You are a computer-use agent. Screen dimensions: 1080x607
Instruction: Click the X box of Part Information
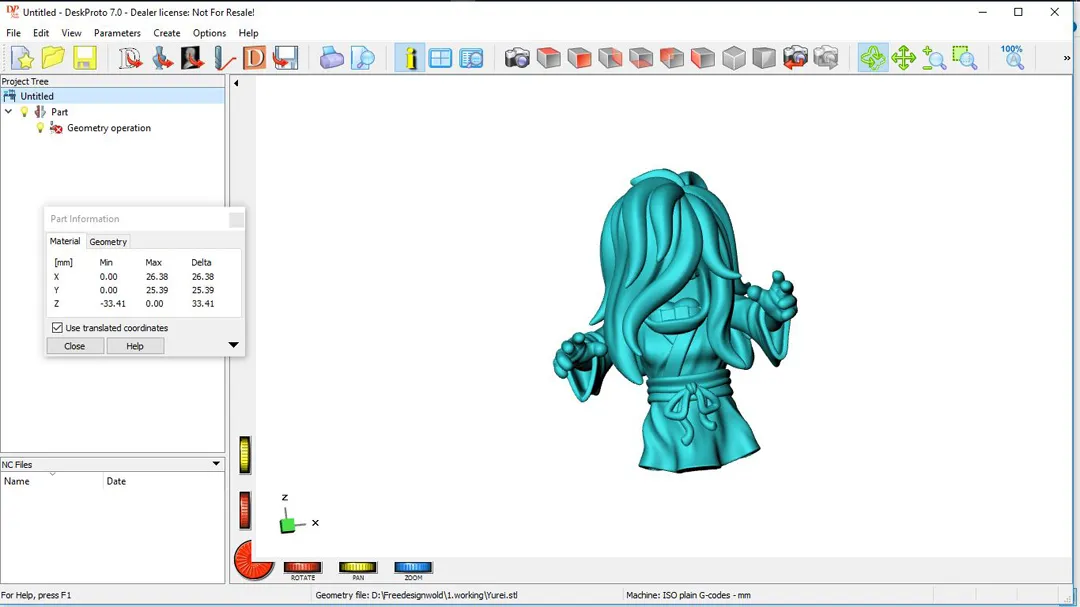pos(236,220)
